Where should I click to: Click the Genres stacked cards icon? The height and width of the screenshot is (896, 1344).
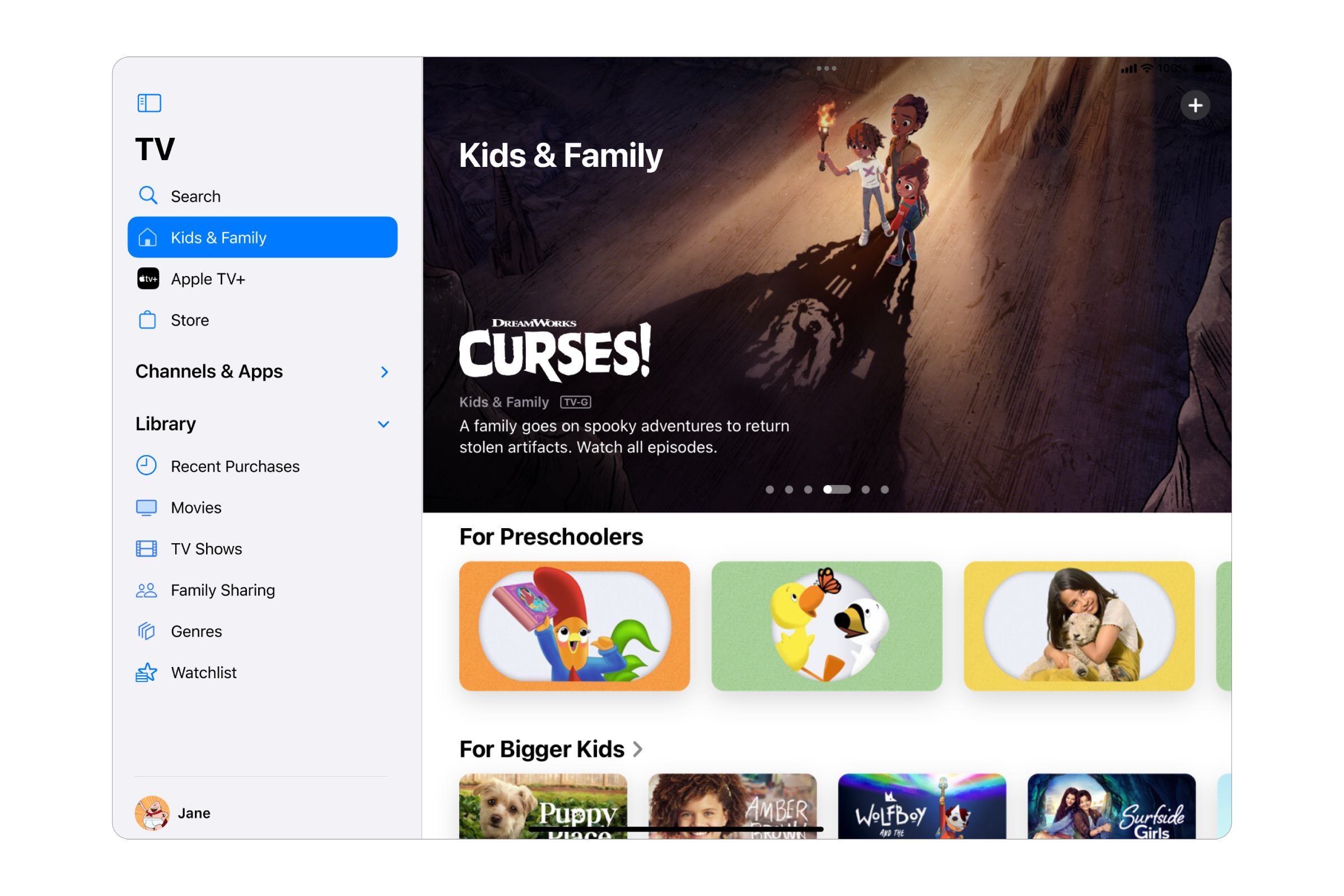[146, 631]
